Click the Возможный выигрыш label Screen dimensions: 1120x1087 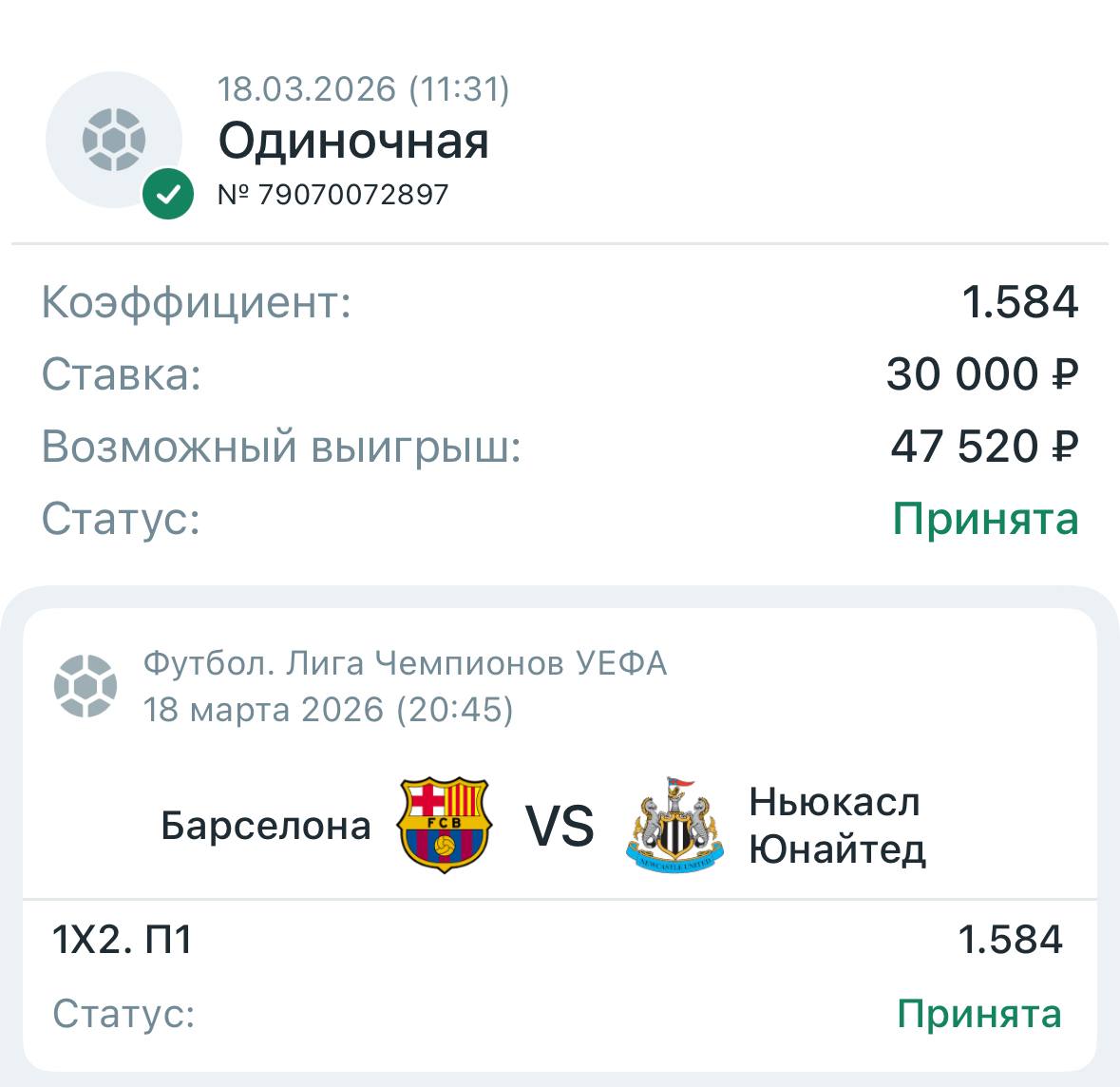(282, 447)
